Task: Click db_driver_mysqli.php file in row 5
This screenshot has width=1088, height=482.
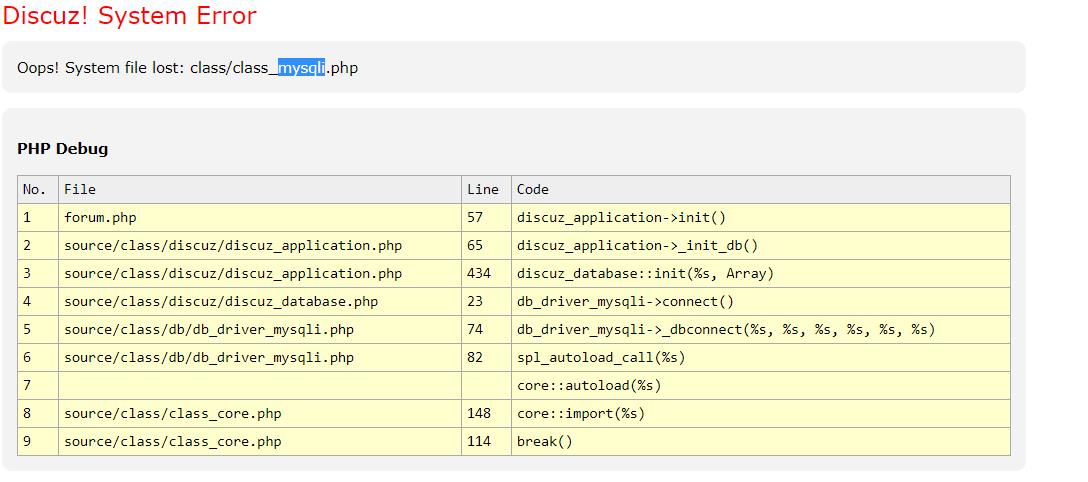Action: coord(260,329)
